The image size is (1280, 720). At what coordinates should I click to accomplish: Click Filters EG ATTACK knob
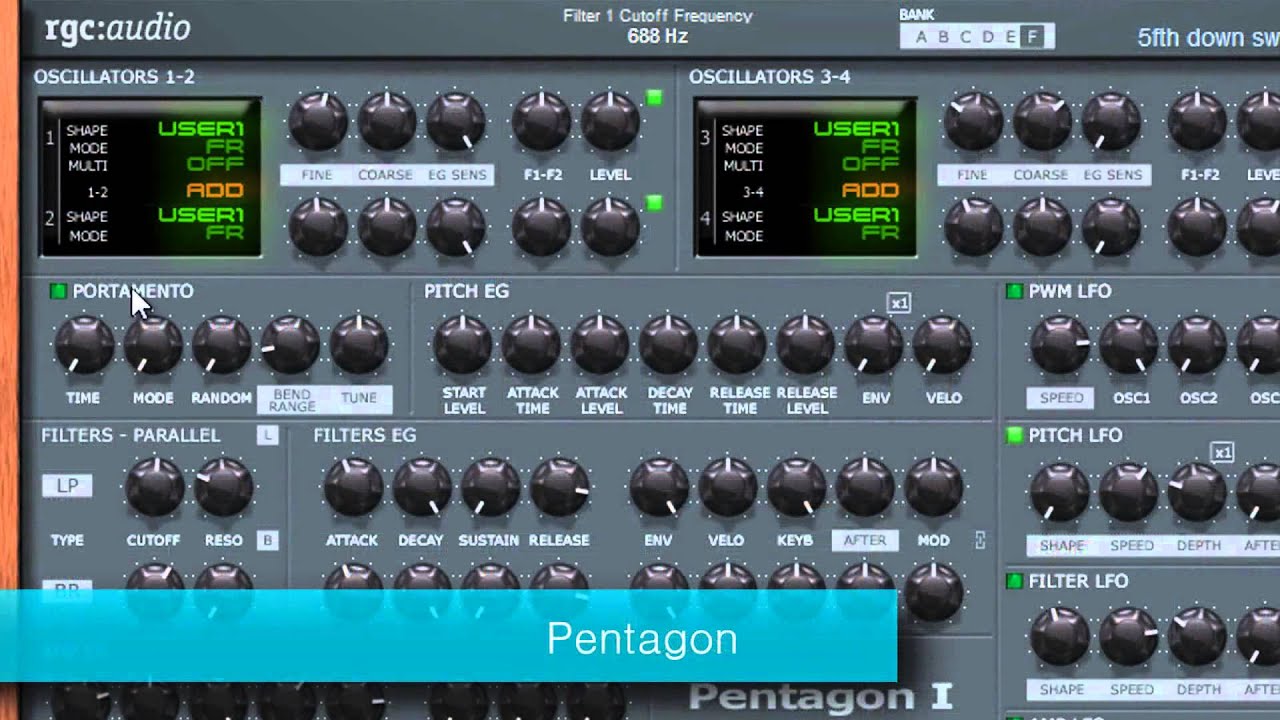(x=353, y=487)
